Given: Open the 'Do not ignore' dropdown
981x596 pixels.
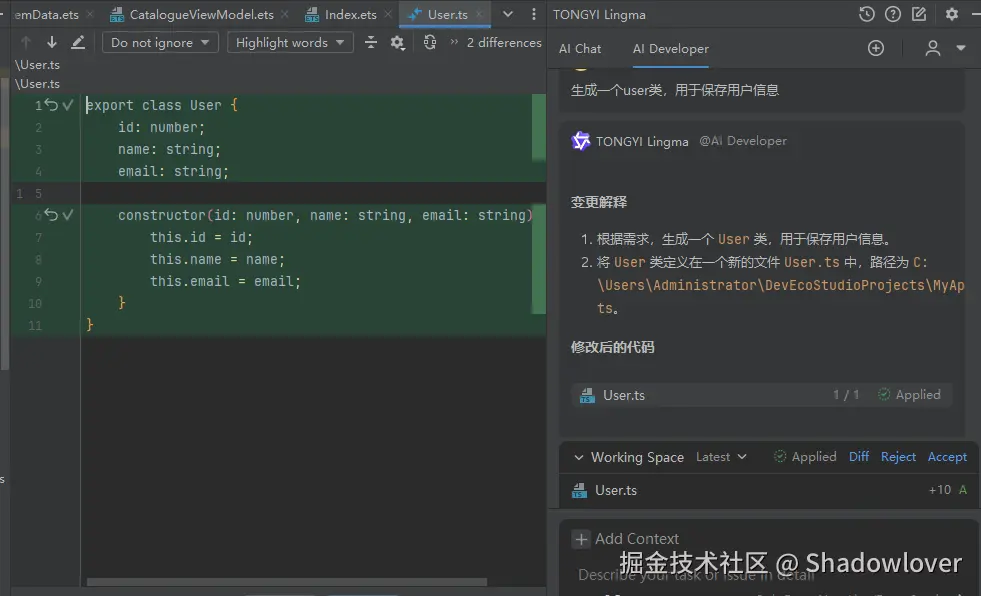Looking at the screenshot, I should coord(160,43).
